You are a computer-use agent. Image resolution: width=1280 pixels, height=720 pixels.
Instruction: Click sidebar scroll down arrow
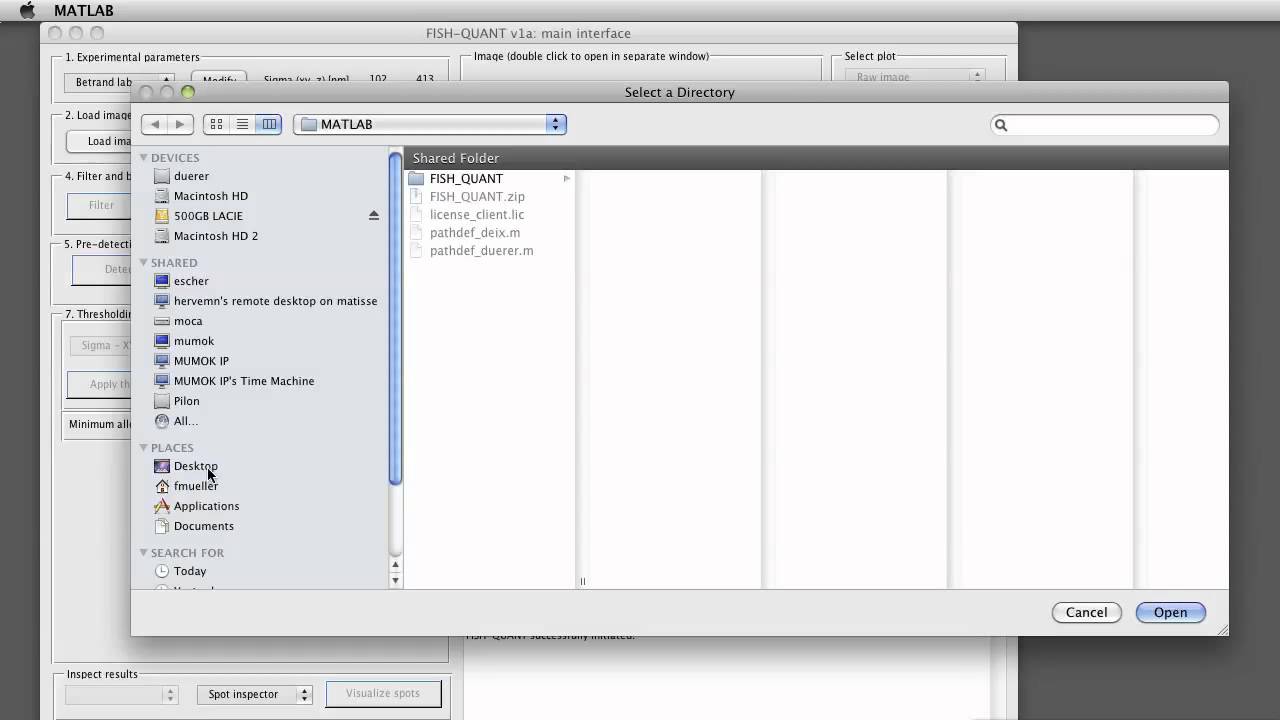(x=395, y=580)
